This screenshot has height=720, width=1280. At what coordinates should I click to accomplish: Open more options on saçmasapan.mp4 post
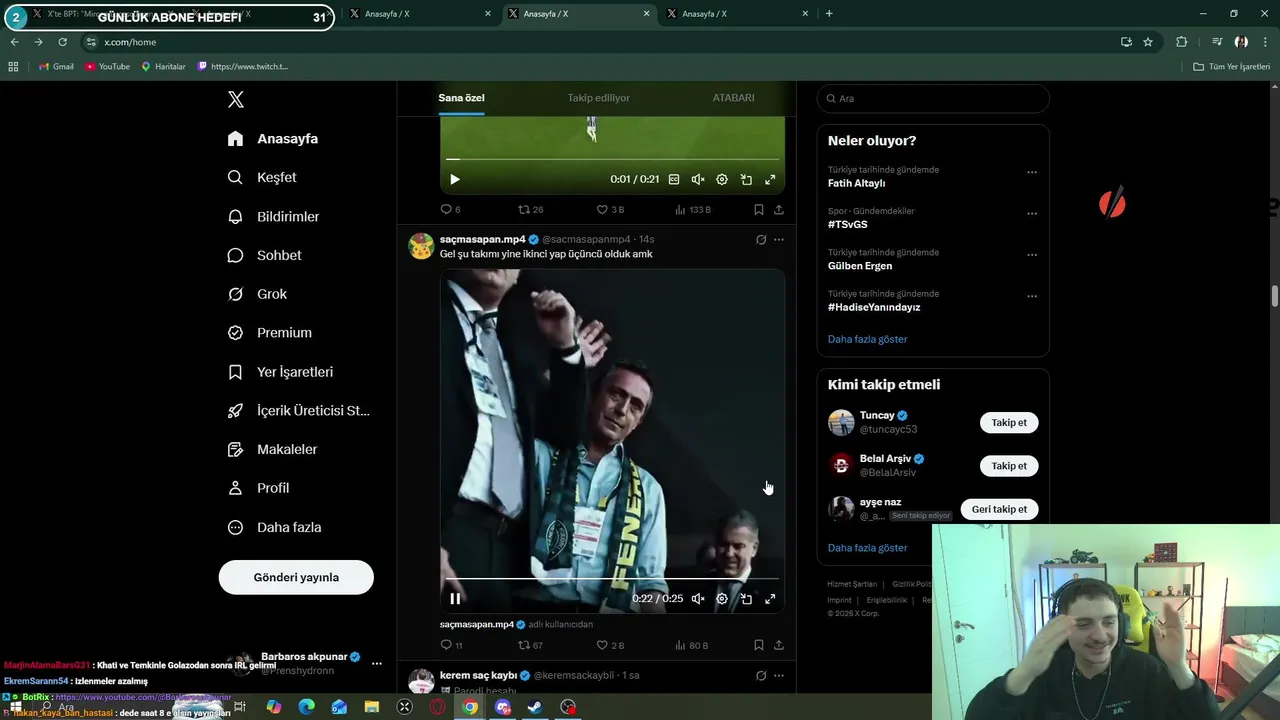tap(779, 240)
